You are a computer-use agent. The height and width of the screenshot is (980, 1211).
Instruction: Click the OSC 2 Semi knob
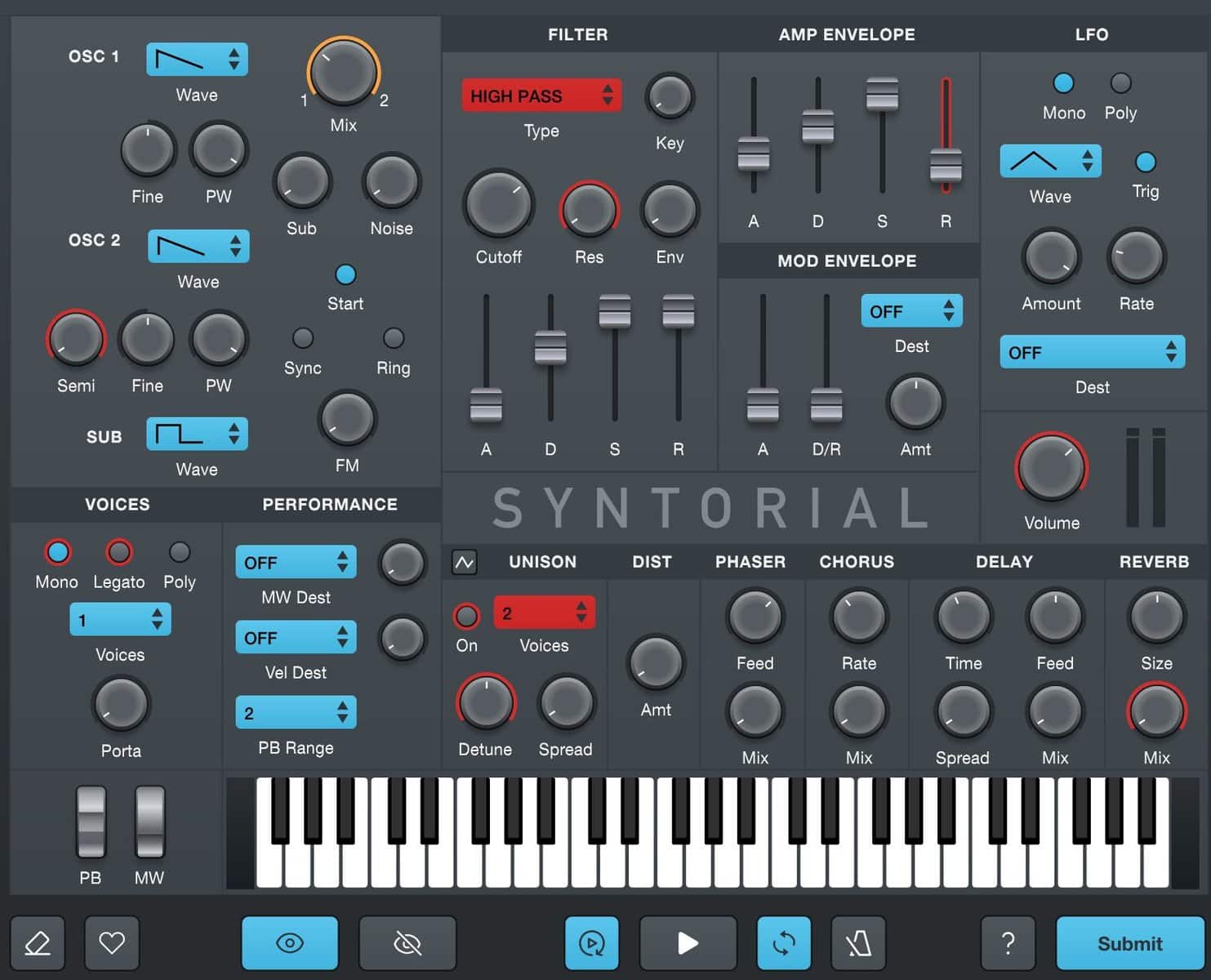coord(76,339)
